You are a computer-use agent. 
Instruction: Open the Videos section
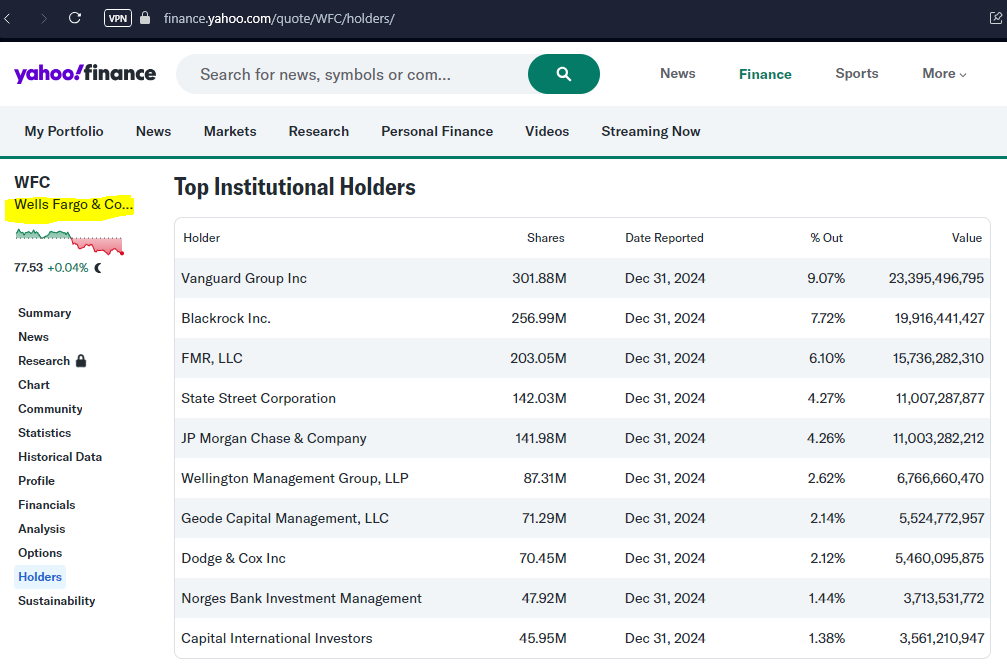tap(547, 131)
